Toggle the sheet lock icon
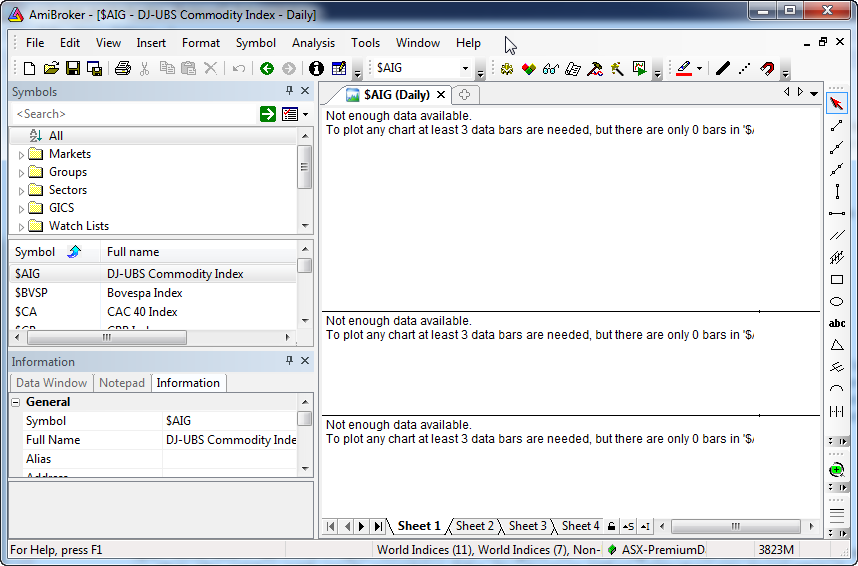The width and height of the screenshot is (858, 566). point(611,526)
